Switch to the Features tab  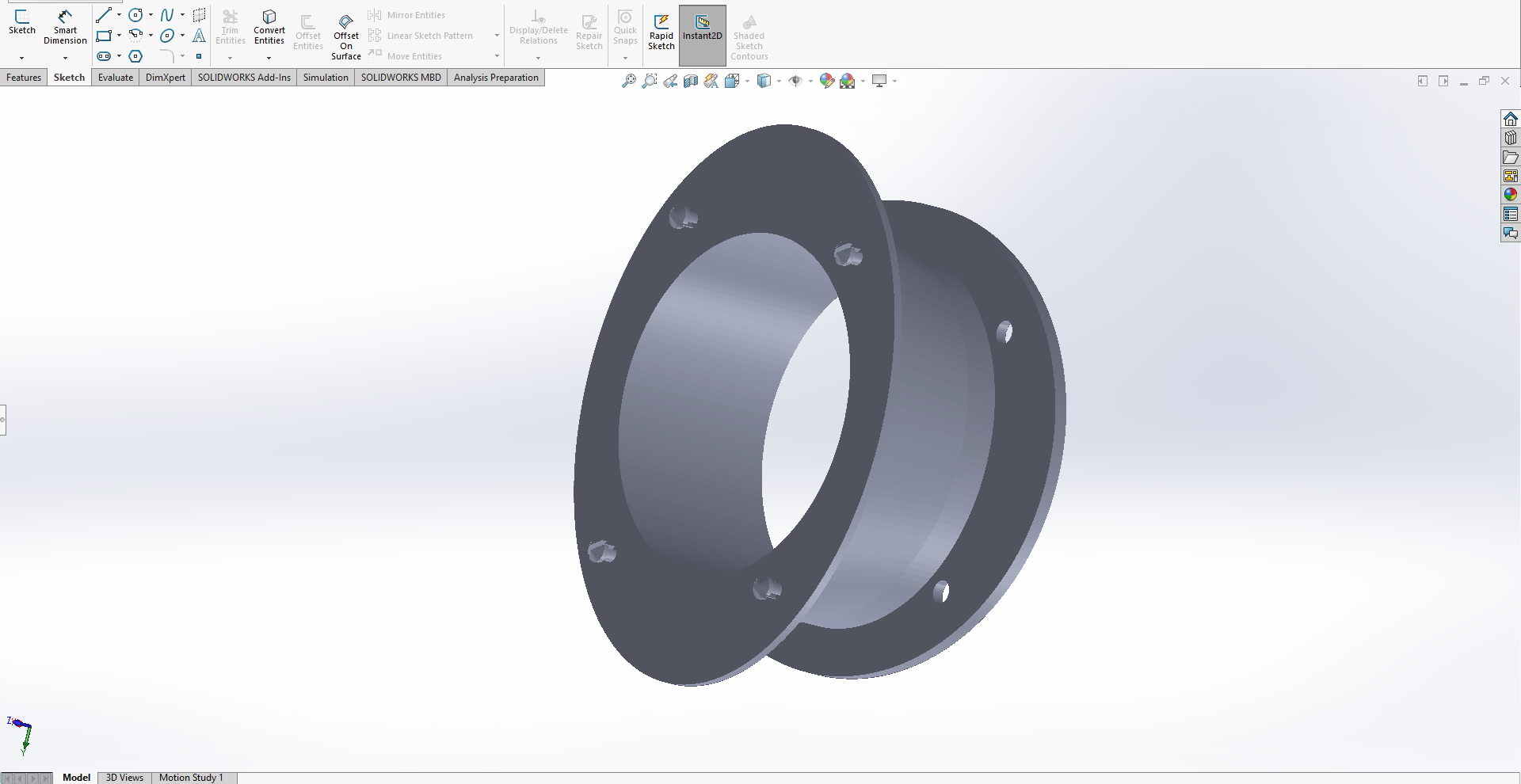(24, 78)
